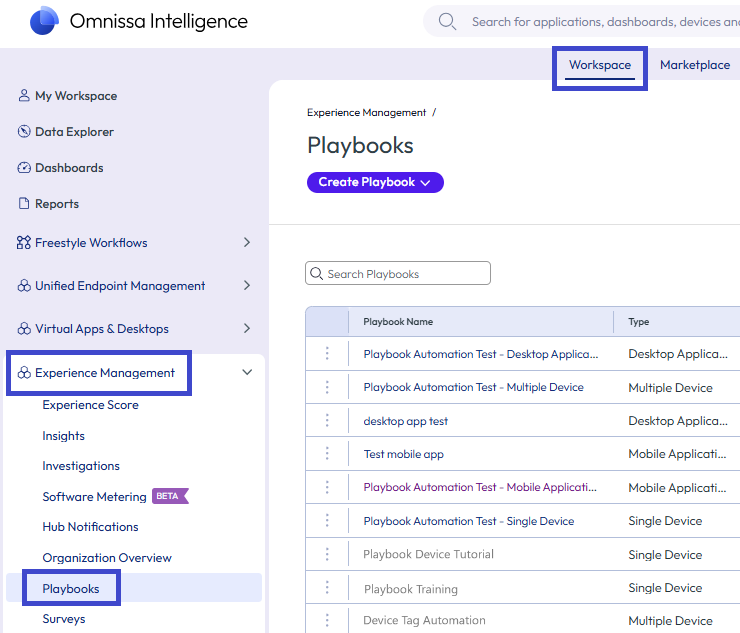The image size is (740, 633).
Task: Open Investigations submenu item
Action: point(81,466)
